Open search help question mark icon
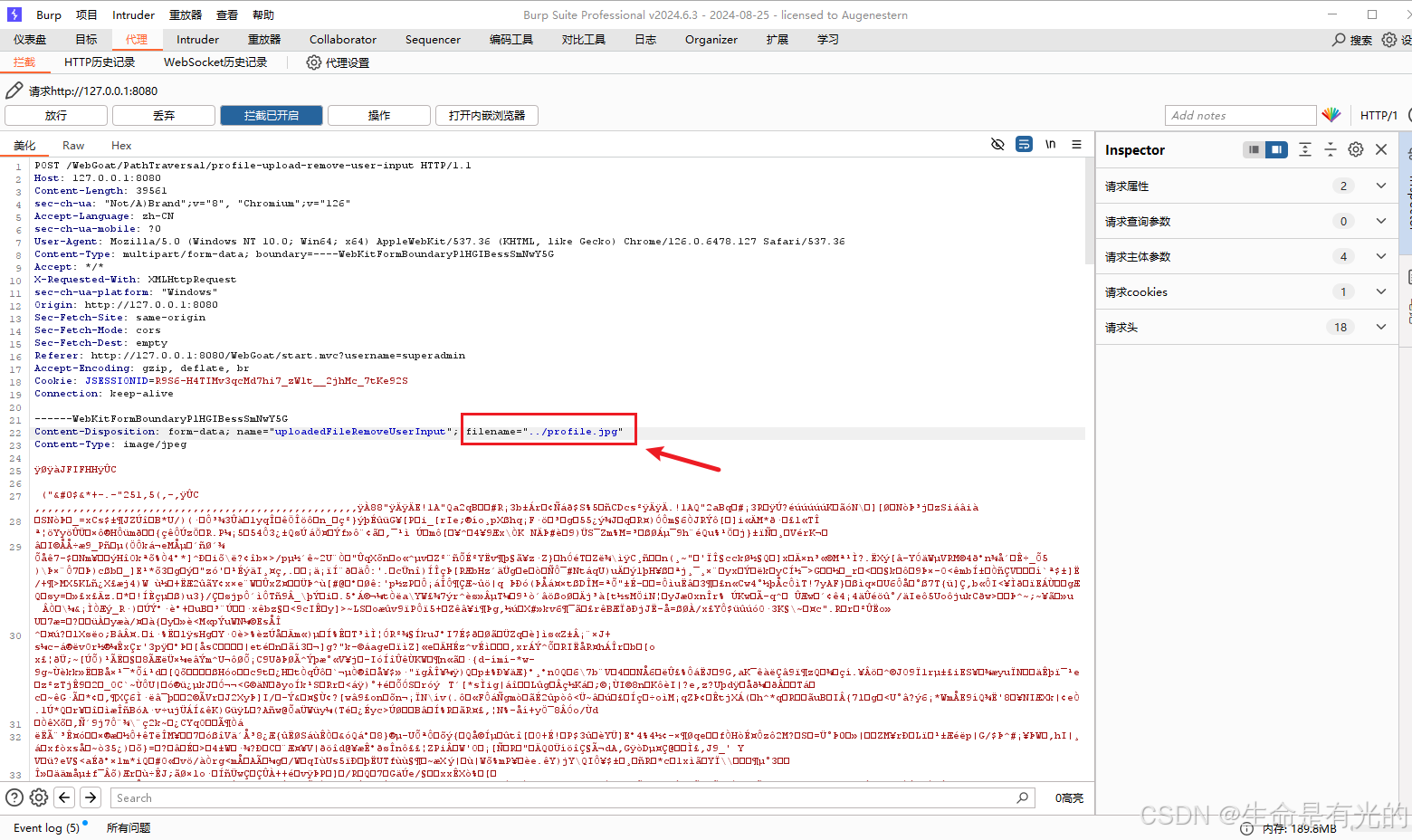This screenshot has width=1412, height=840. [x=14, y=797]
